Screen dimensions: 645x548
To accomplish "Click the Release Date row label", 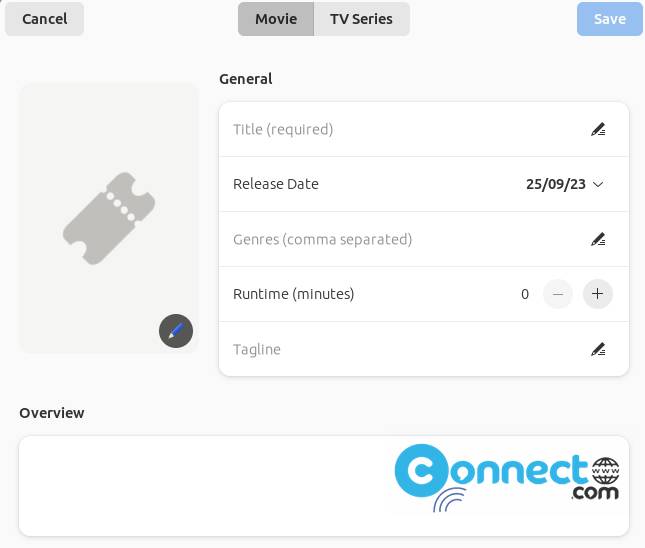I will (x=276, y=184).
